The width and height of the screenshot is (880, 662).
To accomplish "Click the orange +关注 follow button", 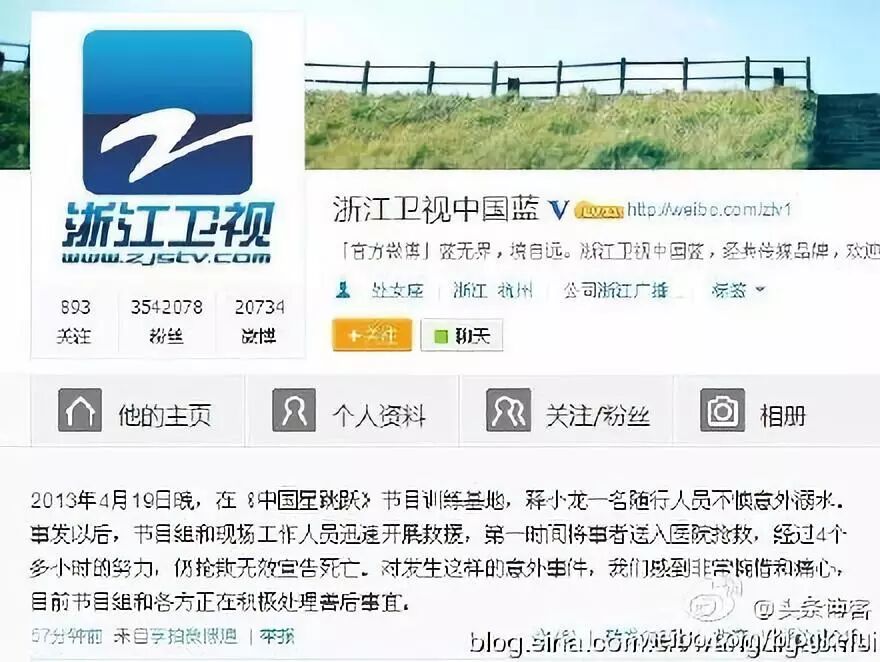I will coord(372,335).
